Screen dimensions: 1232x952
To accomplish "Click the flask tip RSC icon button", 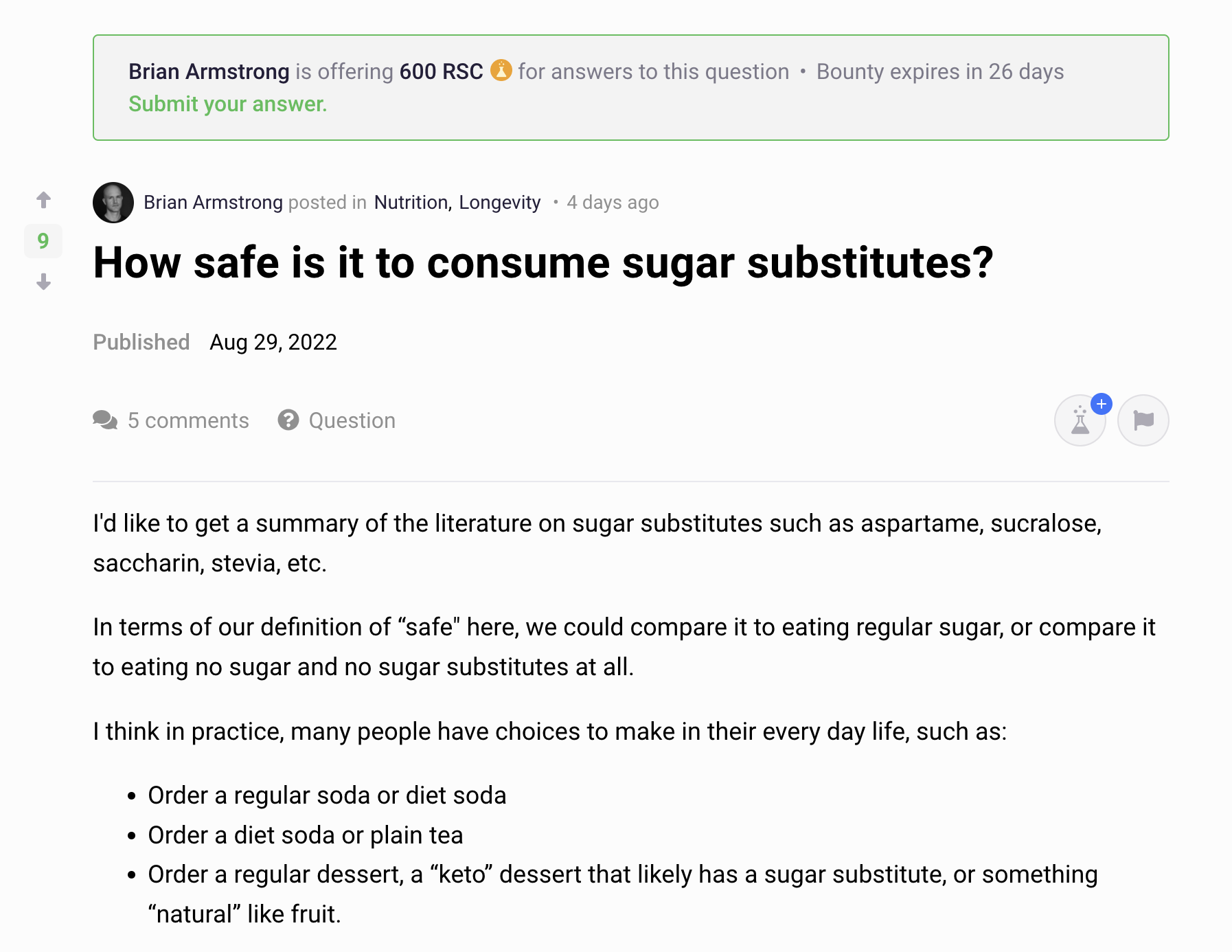I will [1080, 420].
